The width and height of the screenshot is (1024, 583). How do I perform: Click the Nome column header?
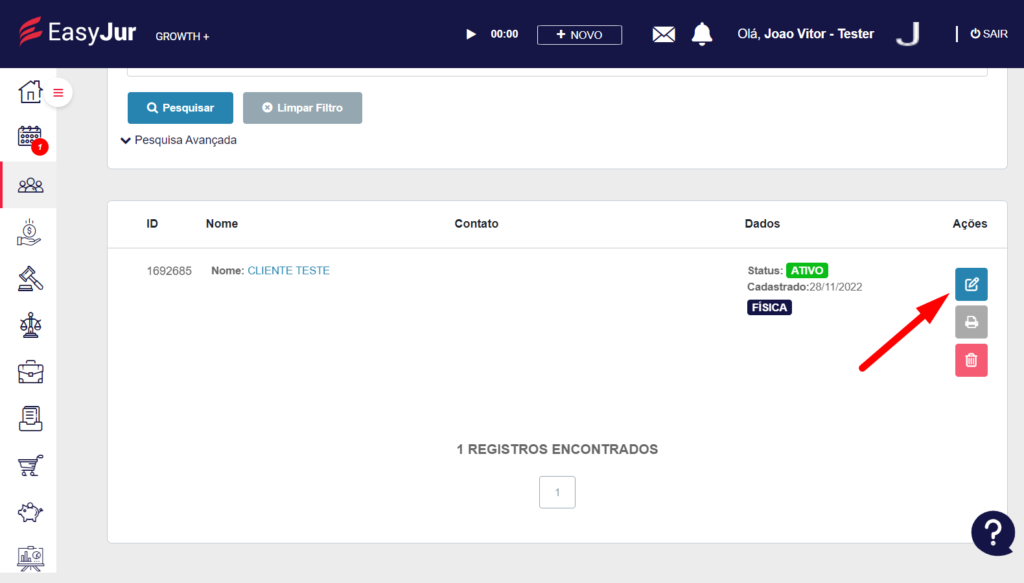coord(221,224)
